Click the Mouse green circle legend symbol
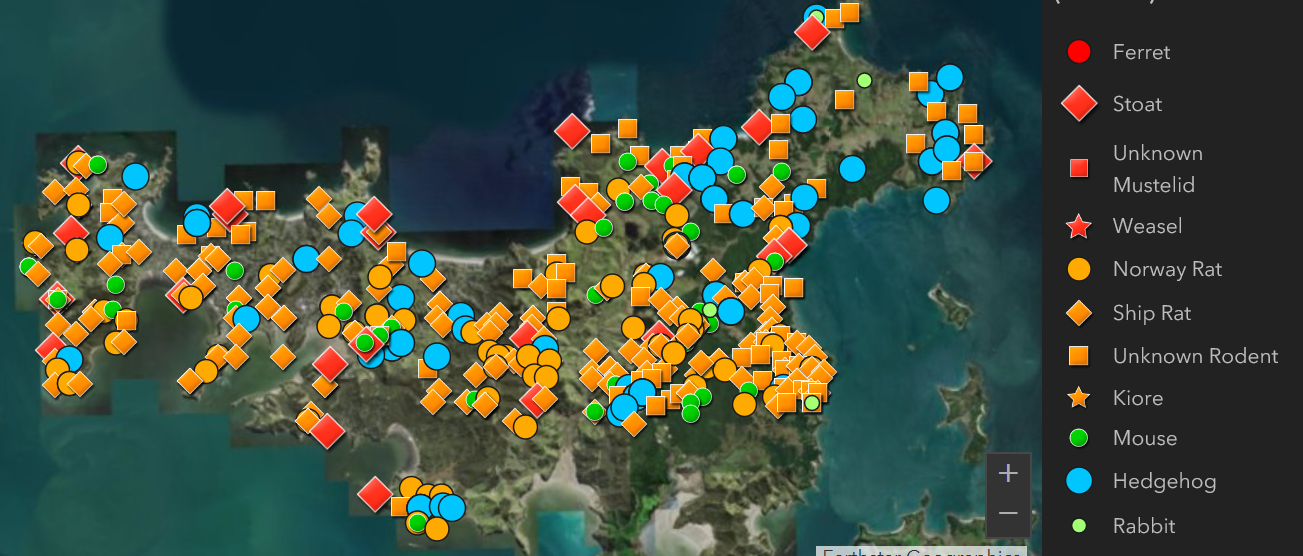This screenshot has height=556, width=1303. point(1078,438)
